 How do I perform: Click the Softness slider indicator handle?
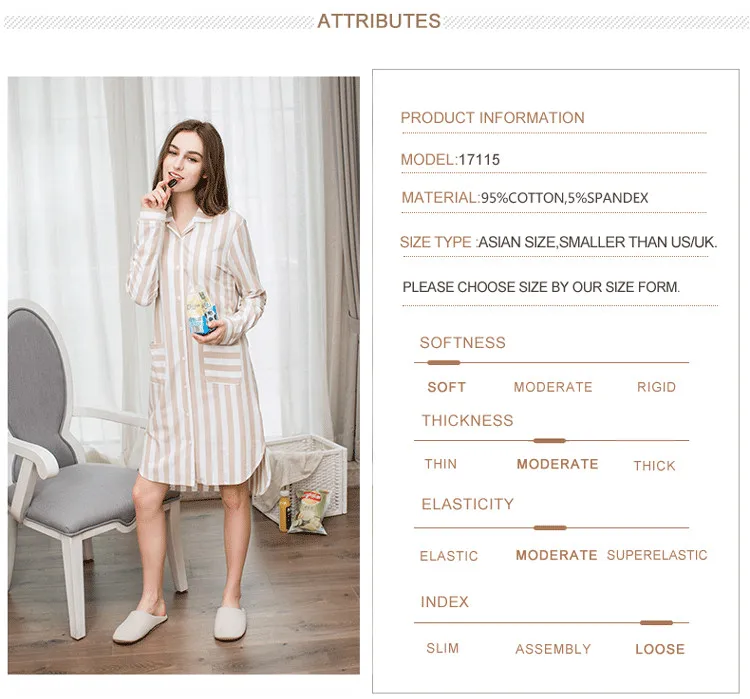pyautogui.click(x=444, y=363)
